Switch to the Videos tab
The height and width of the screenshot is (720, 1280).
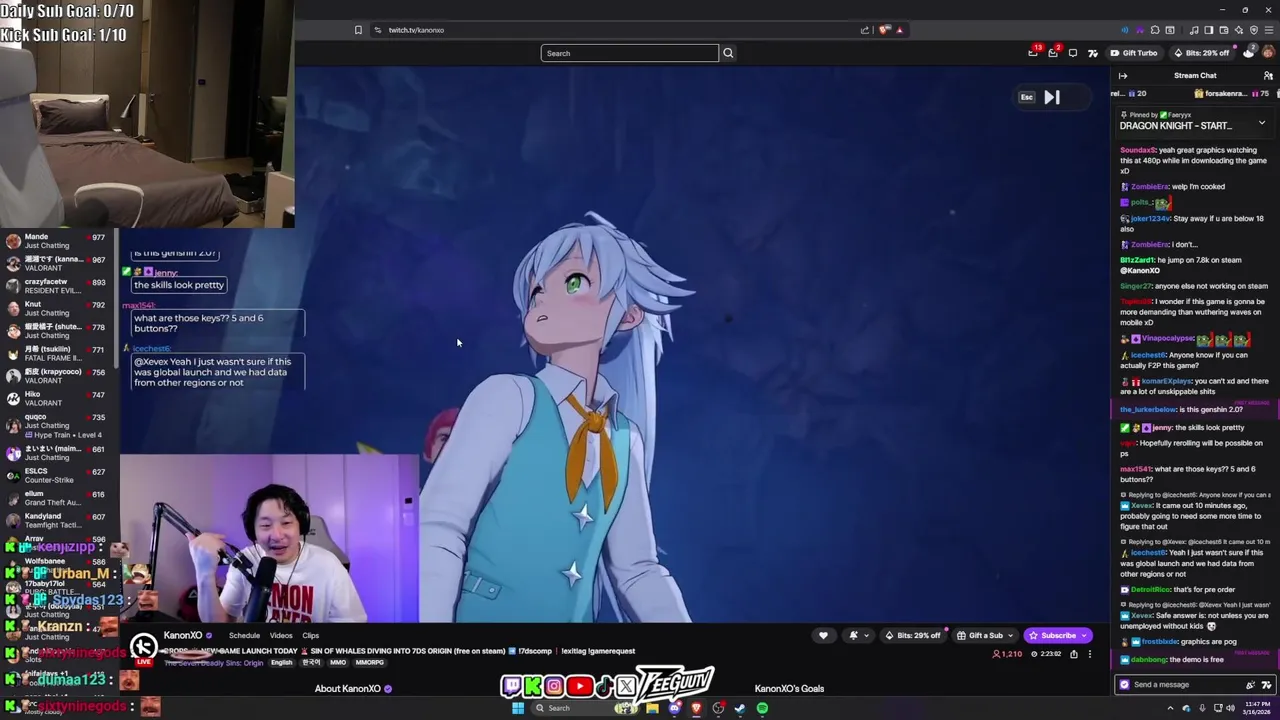(x=281, y=635)
